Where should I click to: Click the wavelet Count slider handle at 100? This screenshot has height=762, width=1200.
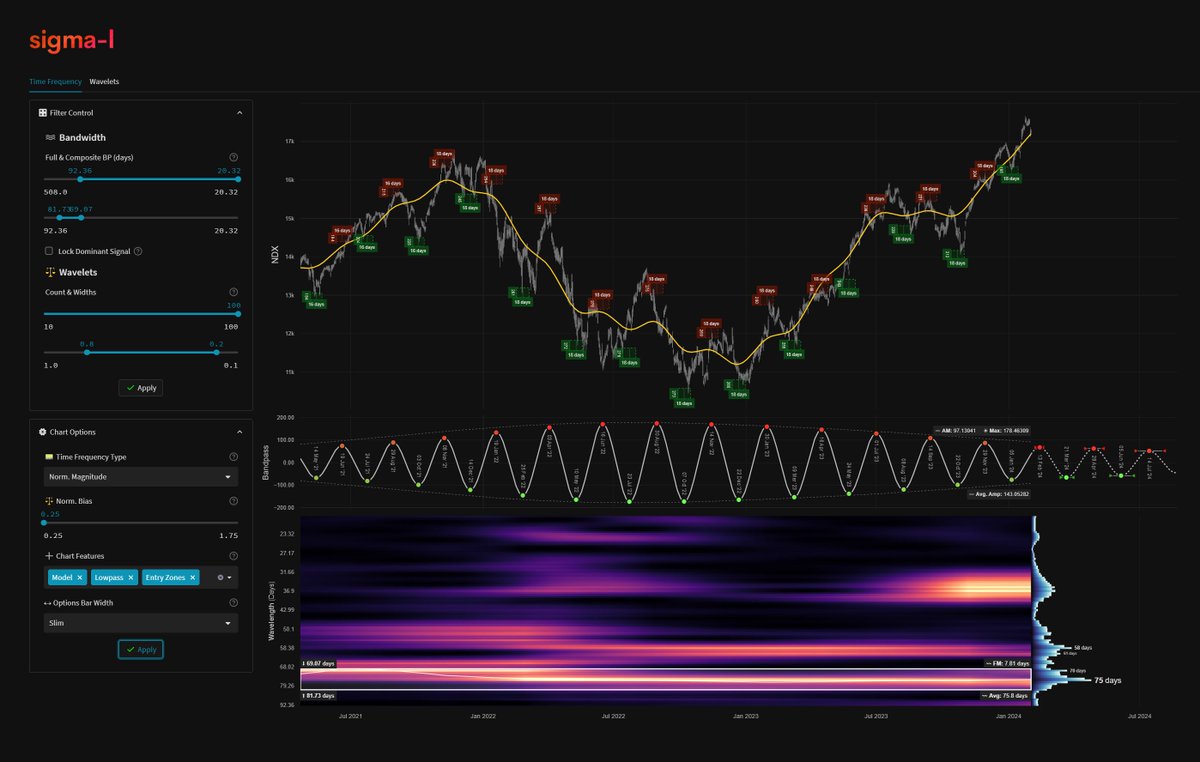point(237,313)
